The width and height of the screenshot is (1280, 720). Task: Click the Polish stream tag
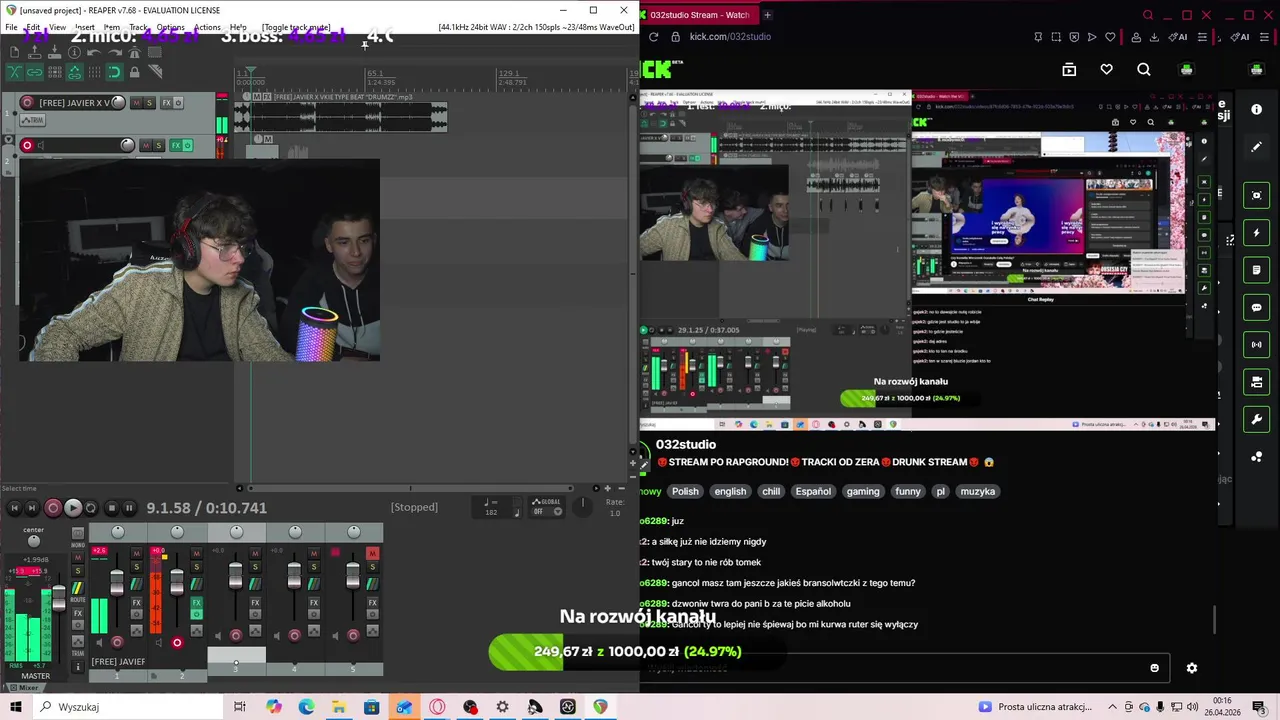point(685,491)
